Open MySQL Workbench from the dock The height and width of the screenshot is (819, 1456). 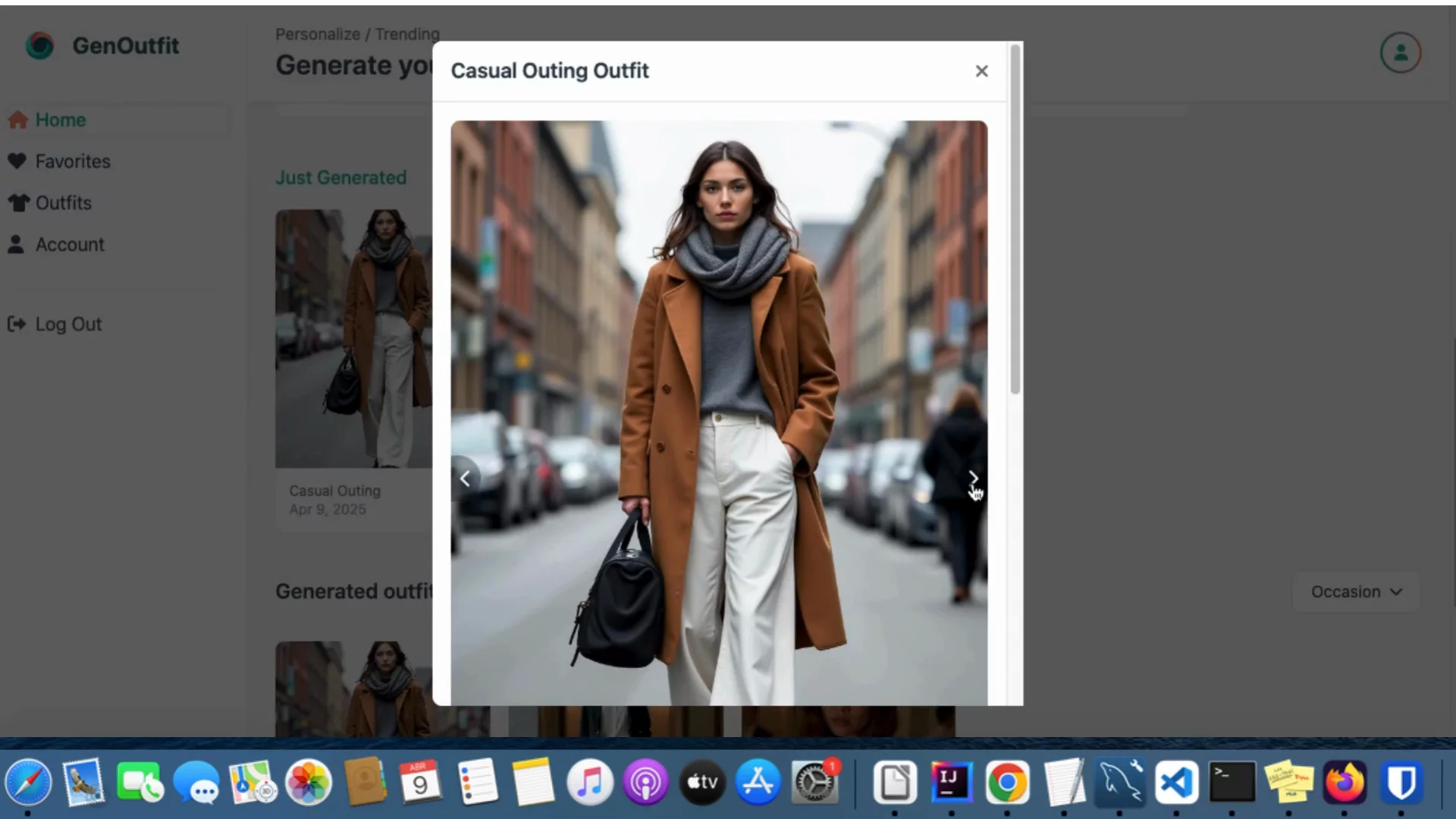pyautogui.click(x=1120, y=783)
